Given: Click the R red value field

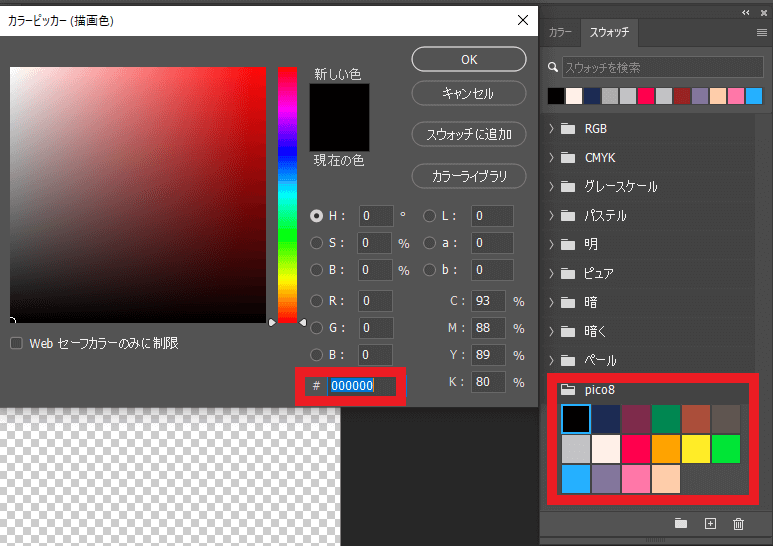Looking at the screenshot, I should 376,301.
